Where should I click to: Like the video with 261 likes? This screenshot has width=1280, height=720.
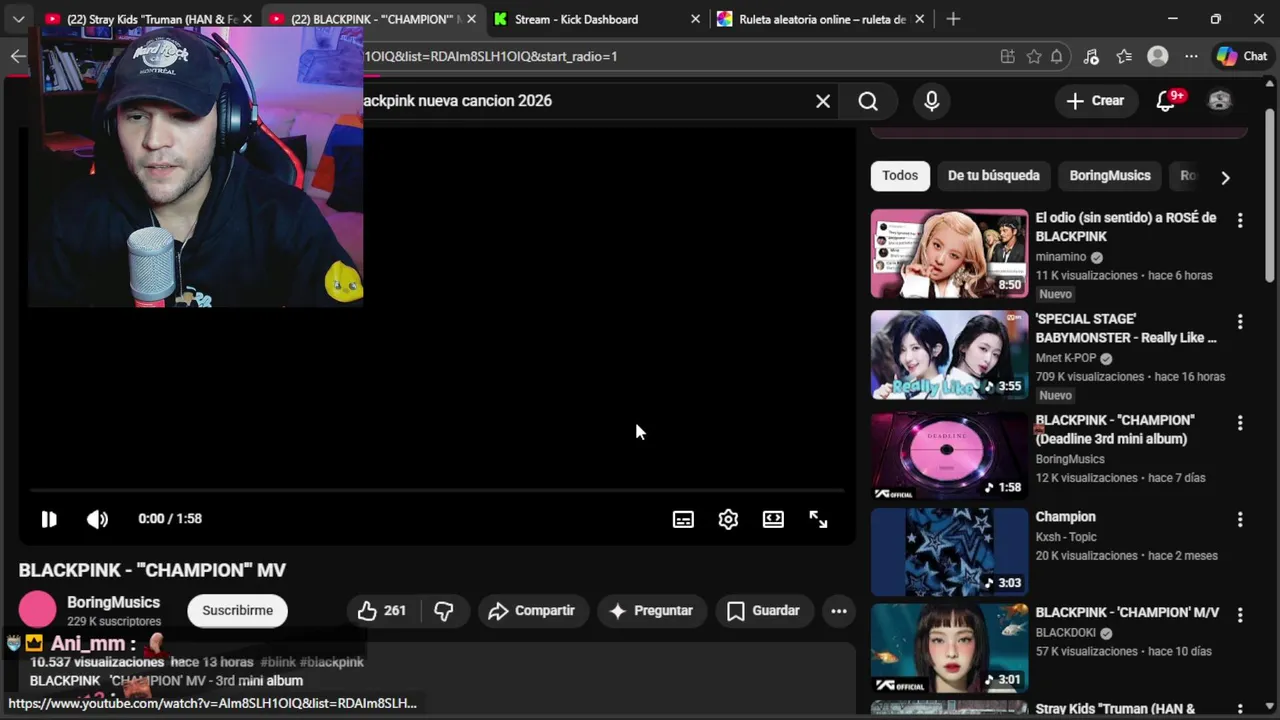383,611
